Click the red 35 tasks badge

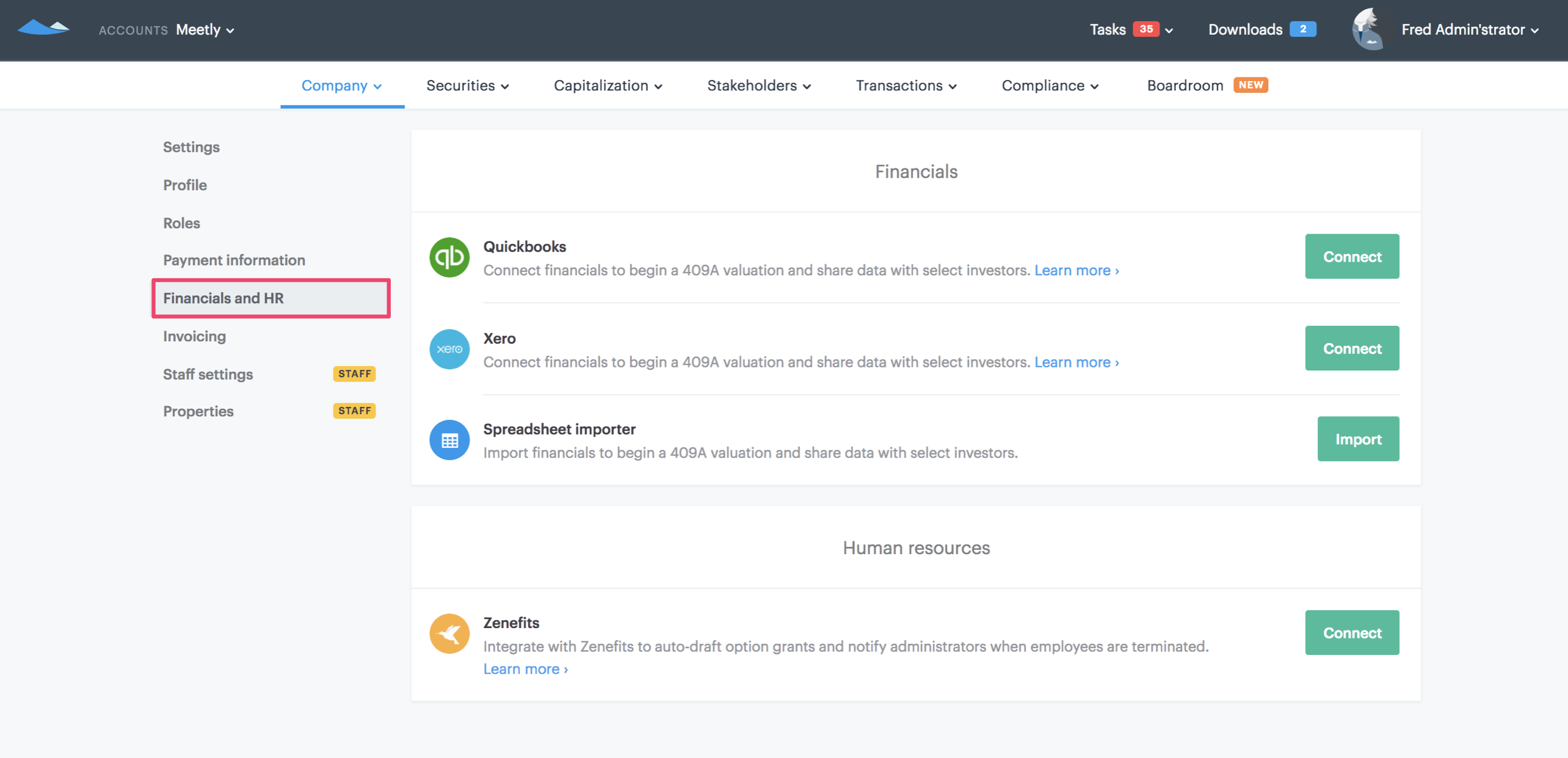[x=1145, y=29]
